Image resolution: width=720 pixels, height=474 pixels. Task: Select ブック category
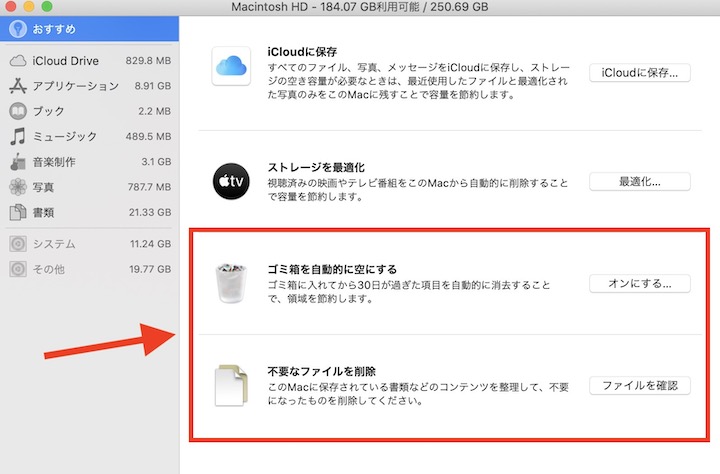[90, 111]
